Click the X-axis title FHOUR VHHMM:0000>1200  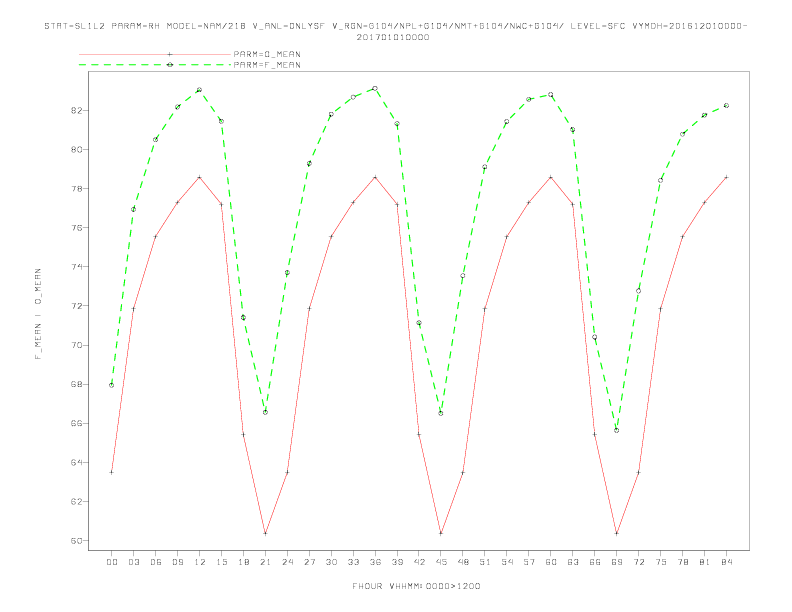click(x=416, y=586)
